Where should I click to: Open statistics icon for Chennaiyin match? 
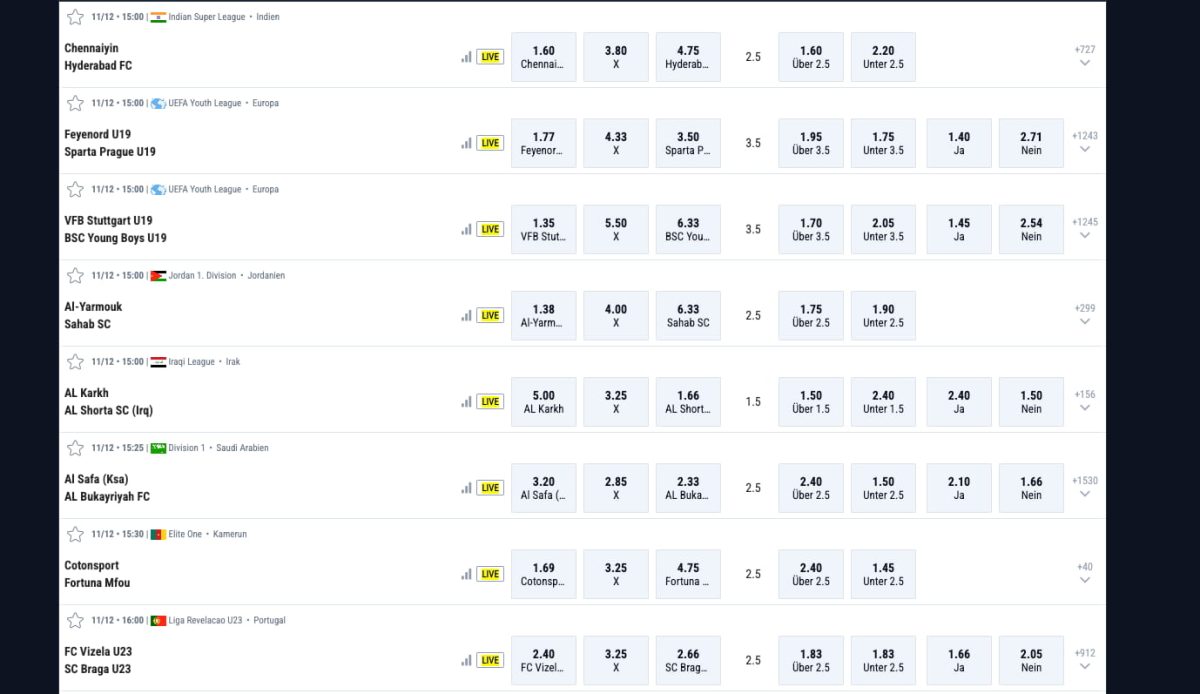click(466, 57)
